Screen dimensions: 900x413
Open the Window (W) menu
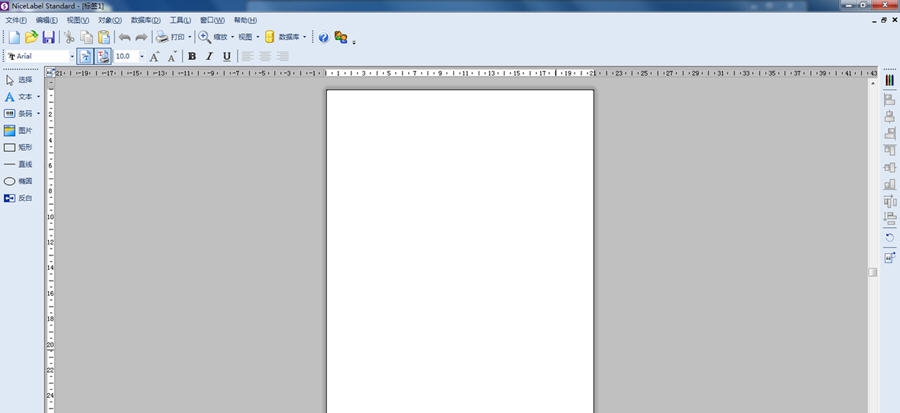tap(212, 20)
